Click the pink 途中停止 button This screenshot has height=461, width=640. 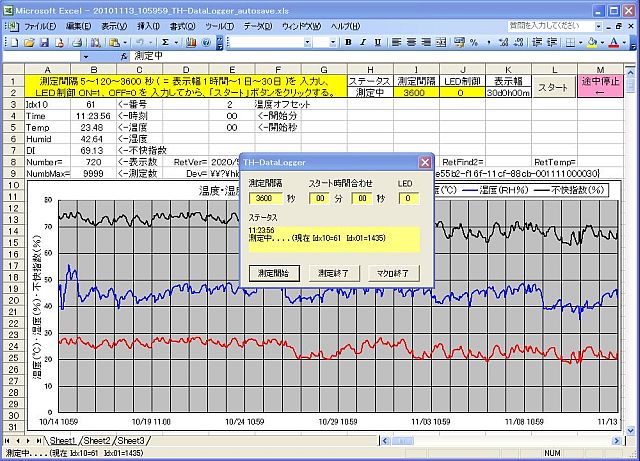pos(600,87)
